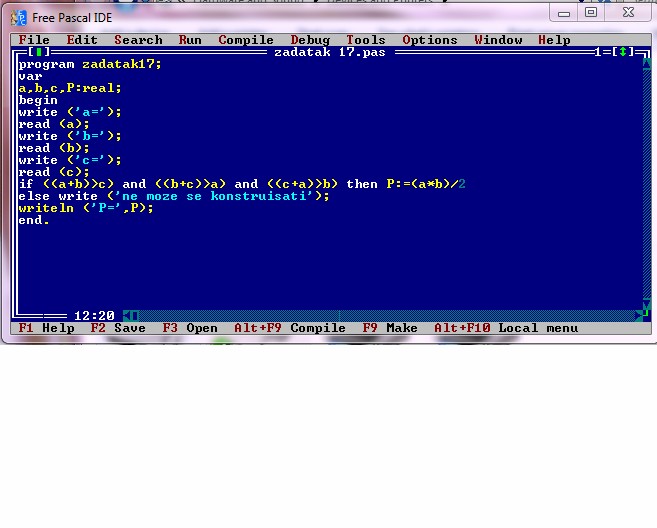Close the Free Pascal IDE window
This screenshot has width=657, height=528.
[628, 13]
